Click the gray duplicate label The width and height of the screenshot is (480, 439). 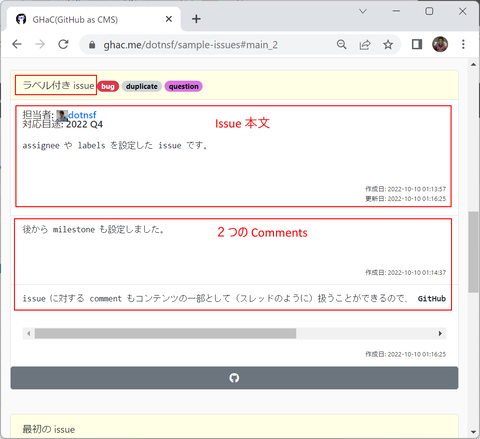tap(142, 86)
